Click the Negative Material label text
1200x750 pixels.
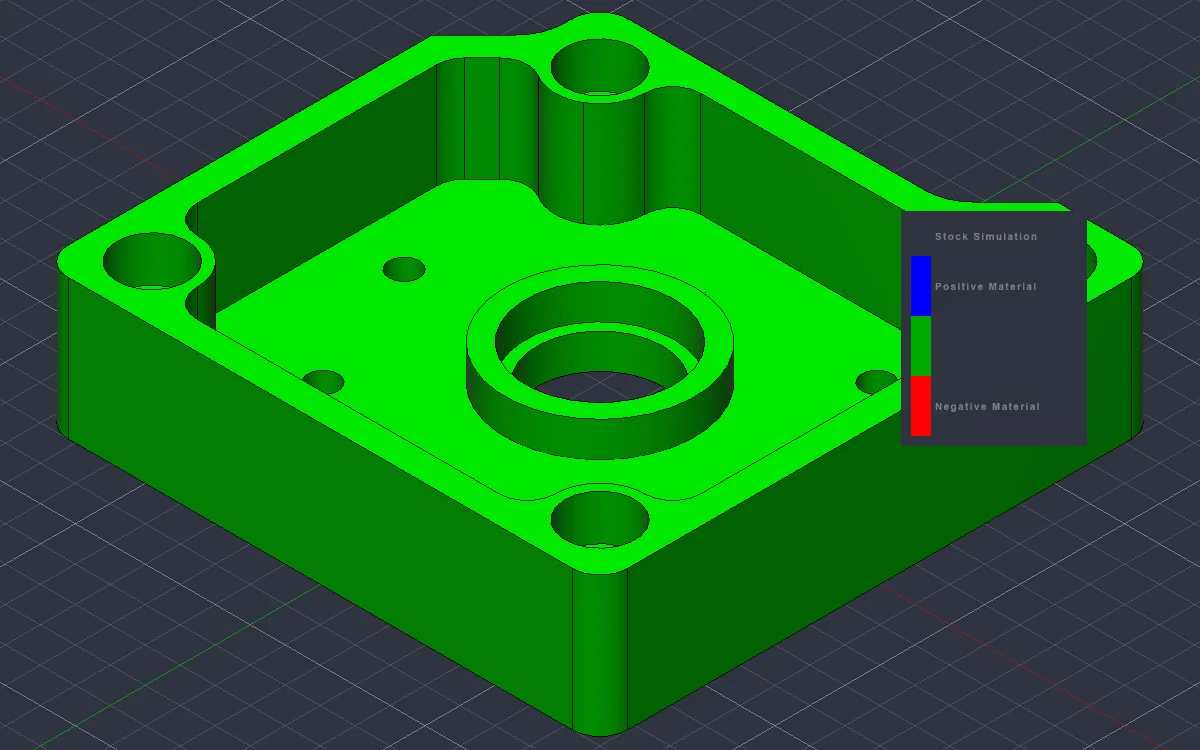coord(987,407)
